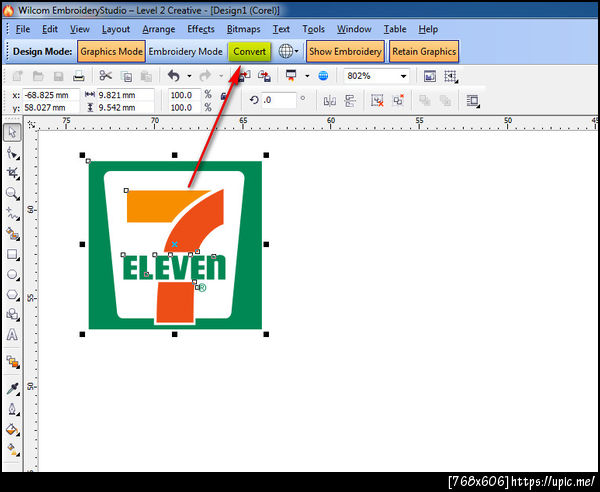Select the Interactive Fill tool
The width and height of the screenshot is (600, 492).
(12, 450)
